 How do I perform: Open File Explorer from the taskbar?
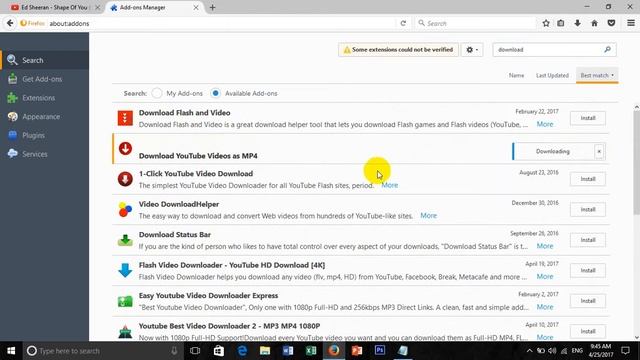pos(265,351)
